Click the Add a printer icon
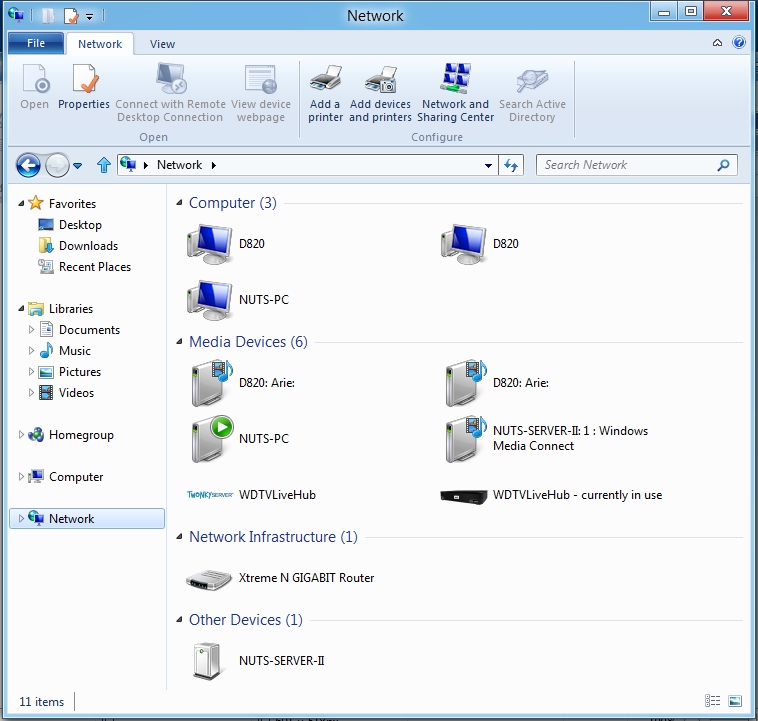 [x=325, y=79]
